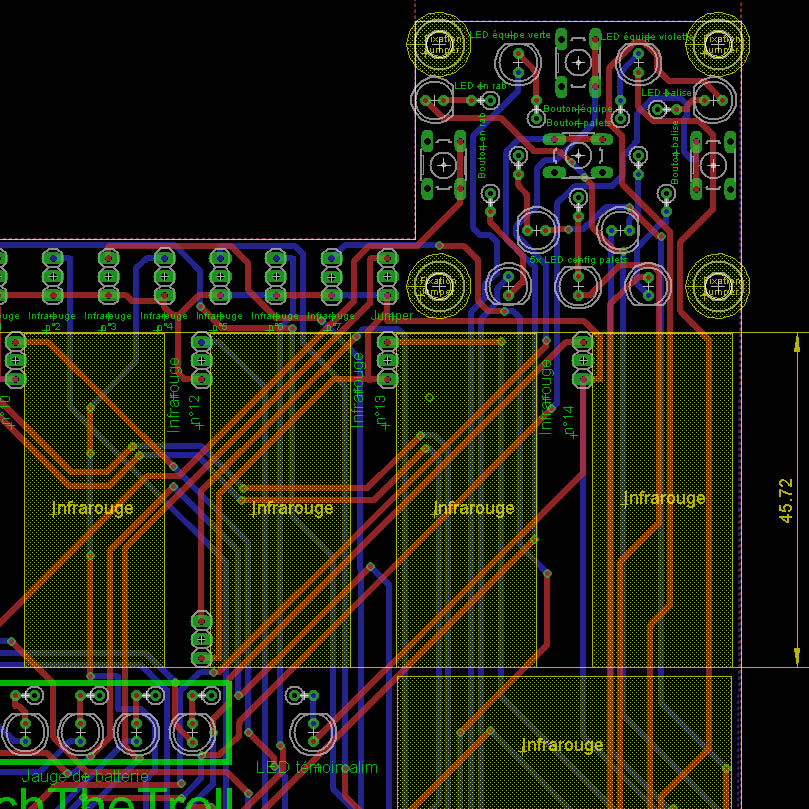809x809 pixels.
Task: Select the Infrarouge n°13 header connector
Action: (387, 359)
